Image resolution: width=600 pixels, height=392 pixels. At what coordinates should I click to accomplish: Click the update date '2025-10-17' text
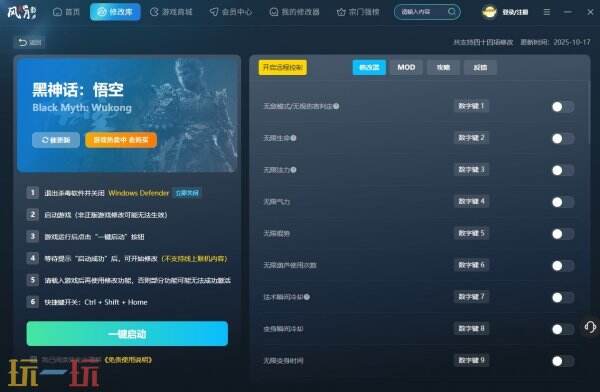(572, 42)
